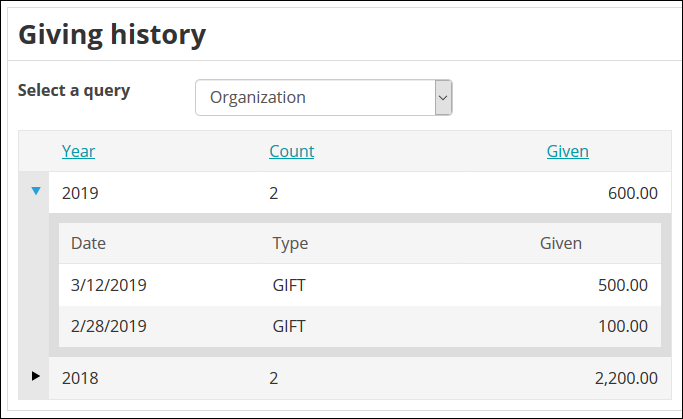Select the 3/12/2019 gift date cell
The image size is (683, 419).
(109, 285)
